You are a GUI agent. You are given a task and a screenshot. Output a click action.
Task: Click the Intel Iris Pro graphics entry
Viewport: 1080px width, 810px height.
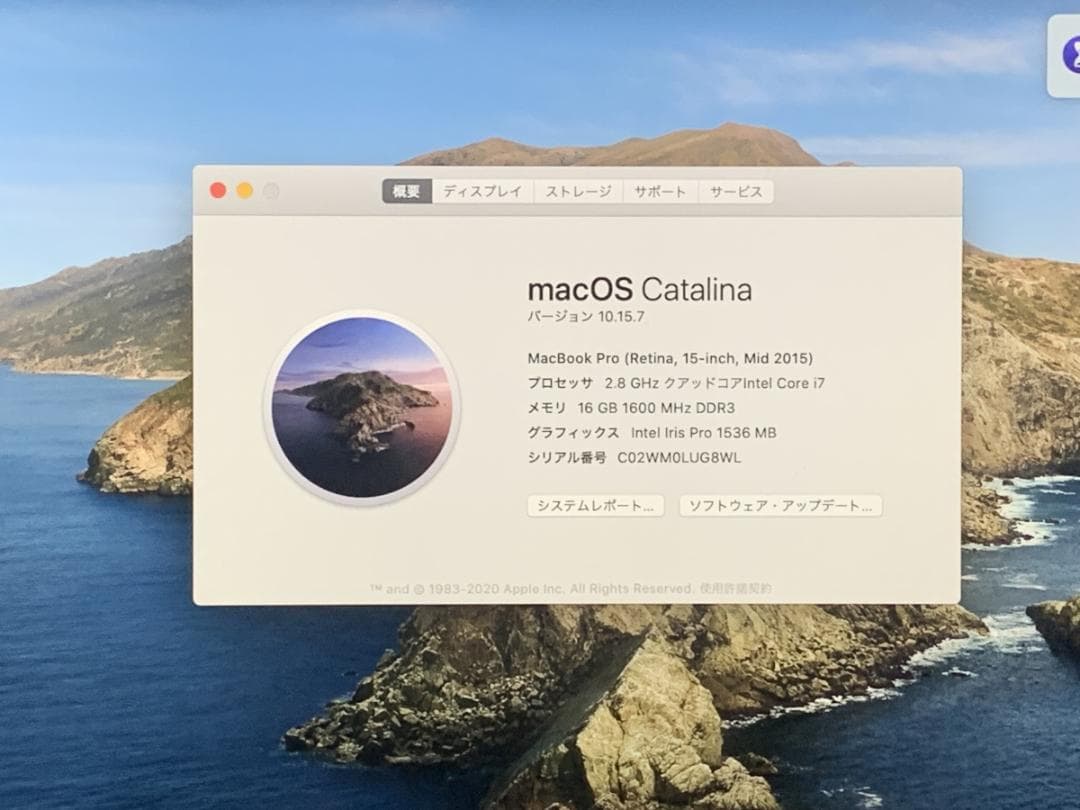[x=652, y=433]
